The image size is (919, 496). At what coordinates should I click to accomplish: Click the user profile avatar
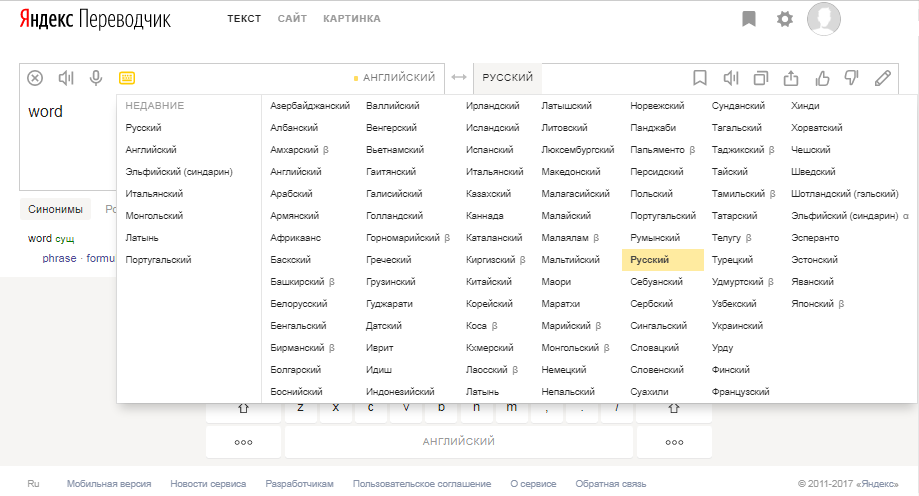pos(823,19)
